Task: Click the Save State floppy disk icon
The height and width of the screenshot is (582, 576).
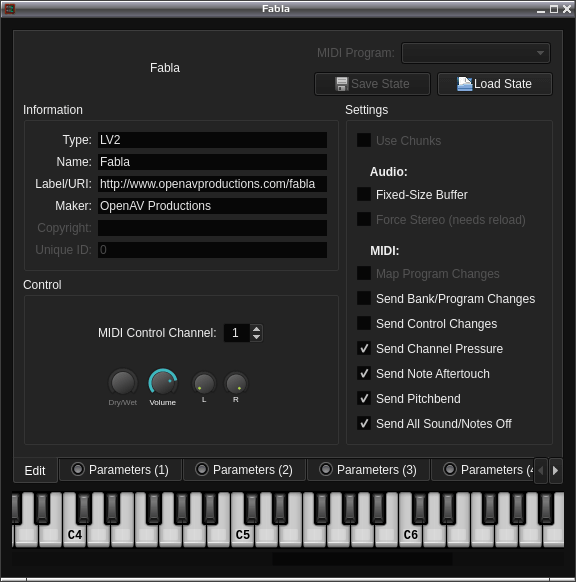Action: click(341, 84)
